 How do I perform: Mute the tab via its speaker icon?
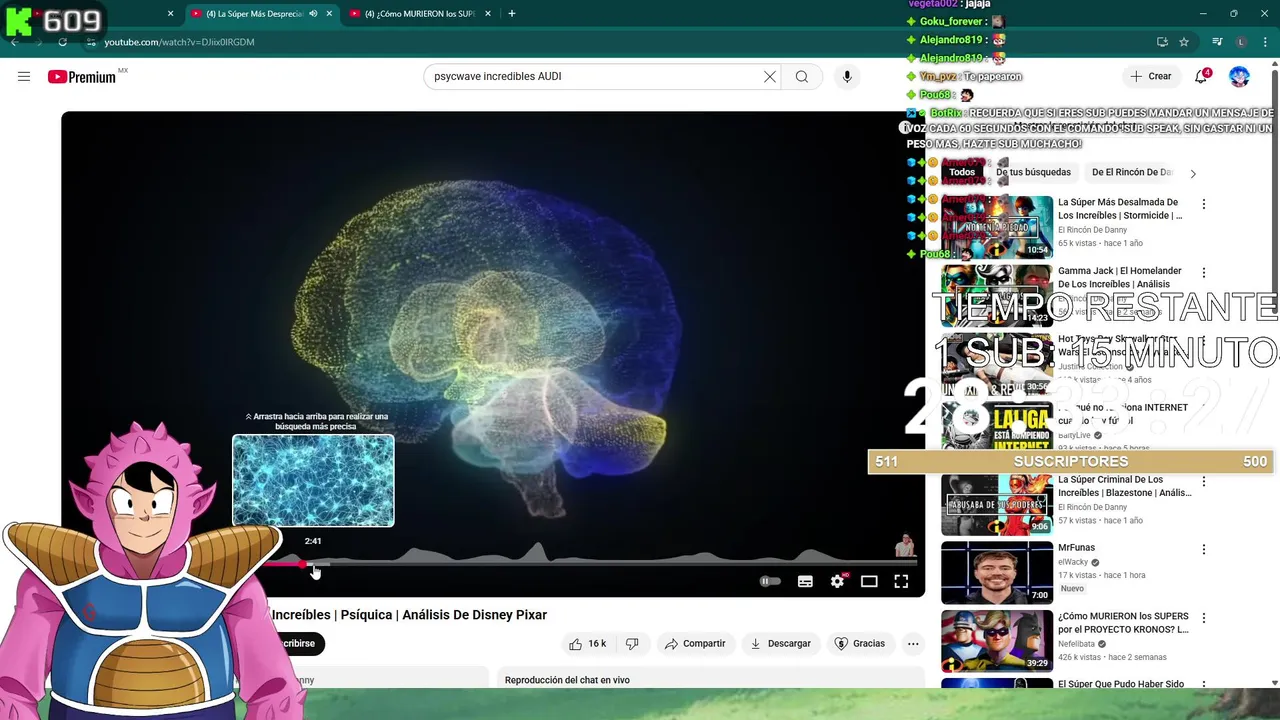[313, 14]
